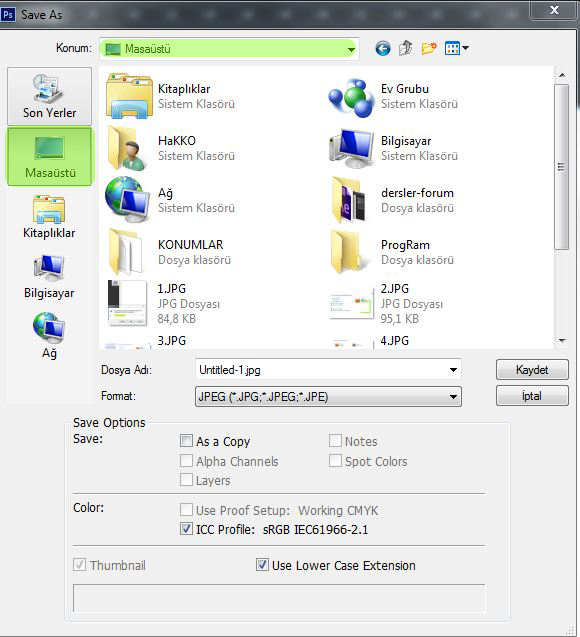Screen dimensions: 580x637
Task: Open the view menu icon
Action: point(457,49)
